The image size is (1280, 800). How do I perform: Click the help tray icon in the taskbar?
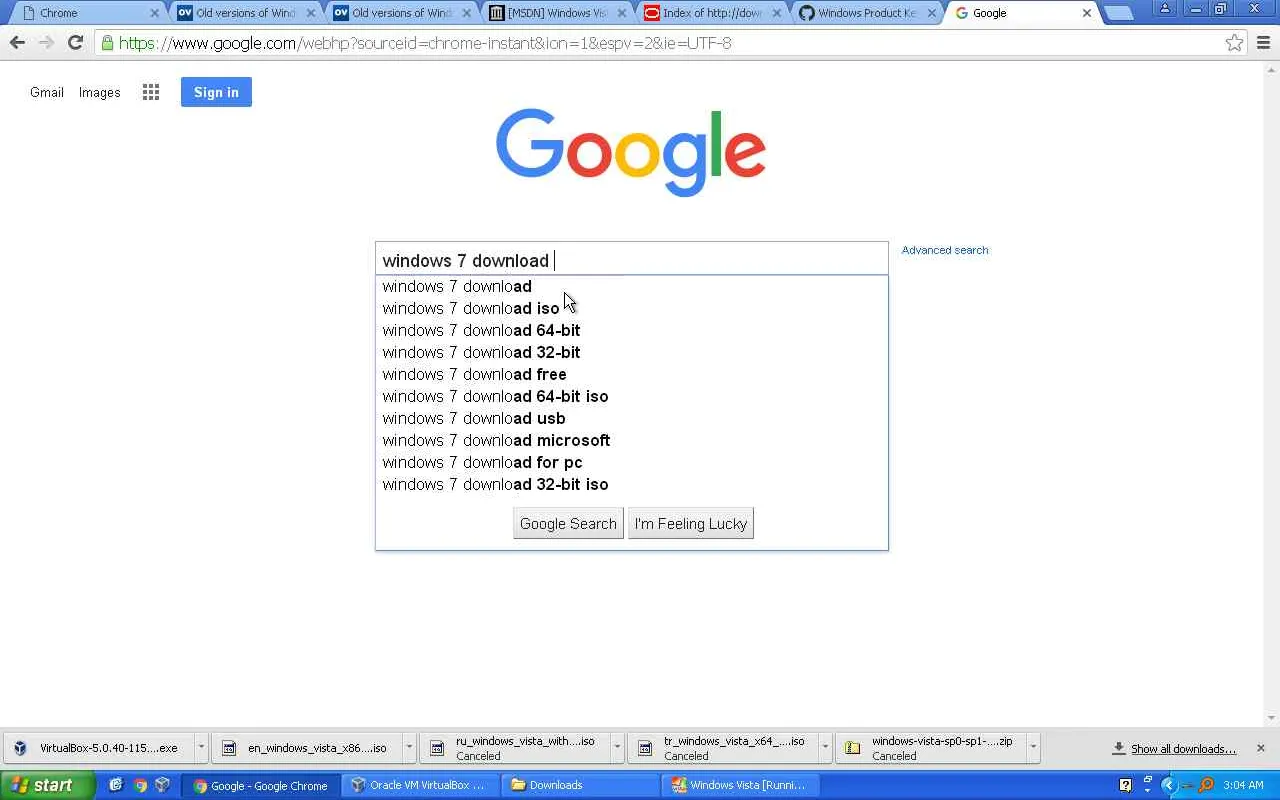pos(1126,785)
